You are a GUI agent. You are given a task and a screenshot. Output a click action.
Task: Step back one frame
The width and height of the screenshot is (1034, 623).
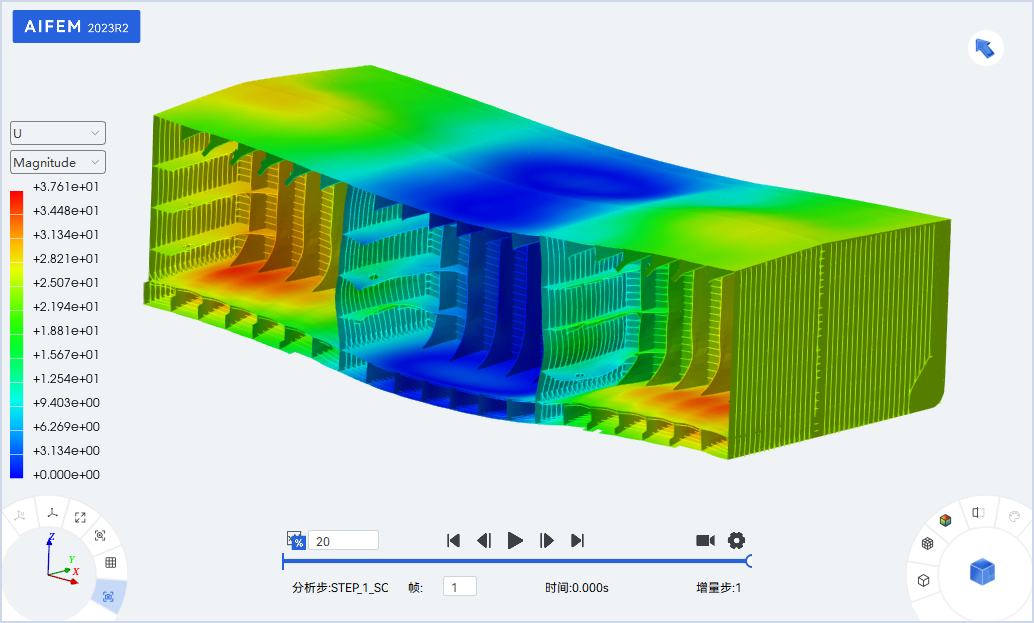click(484, 541)
